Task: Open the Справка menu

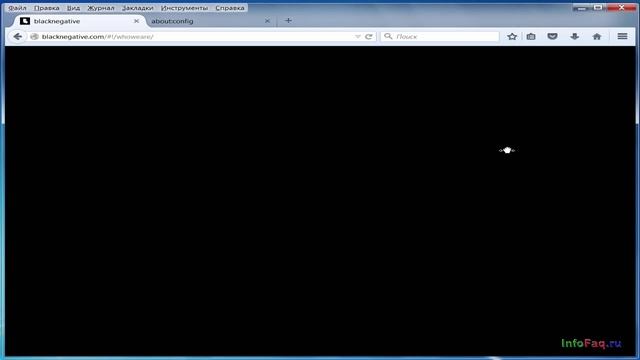Action: coord(230,8)
